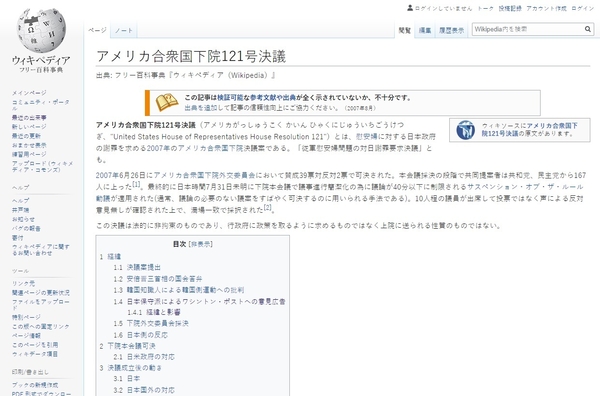This screenshot has width=600, height=396.
Task: Open the 履歴表示 tab
Action: 452,30
